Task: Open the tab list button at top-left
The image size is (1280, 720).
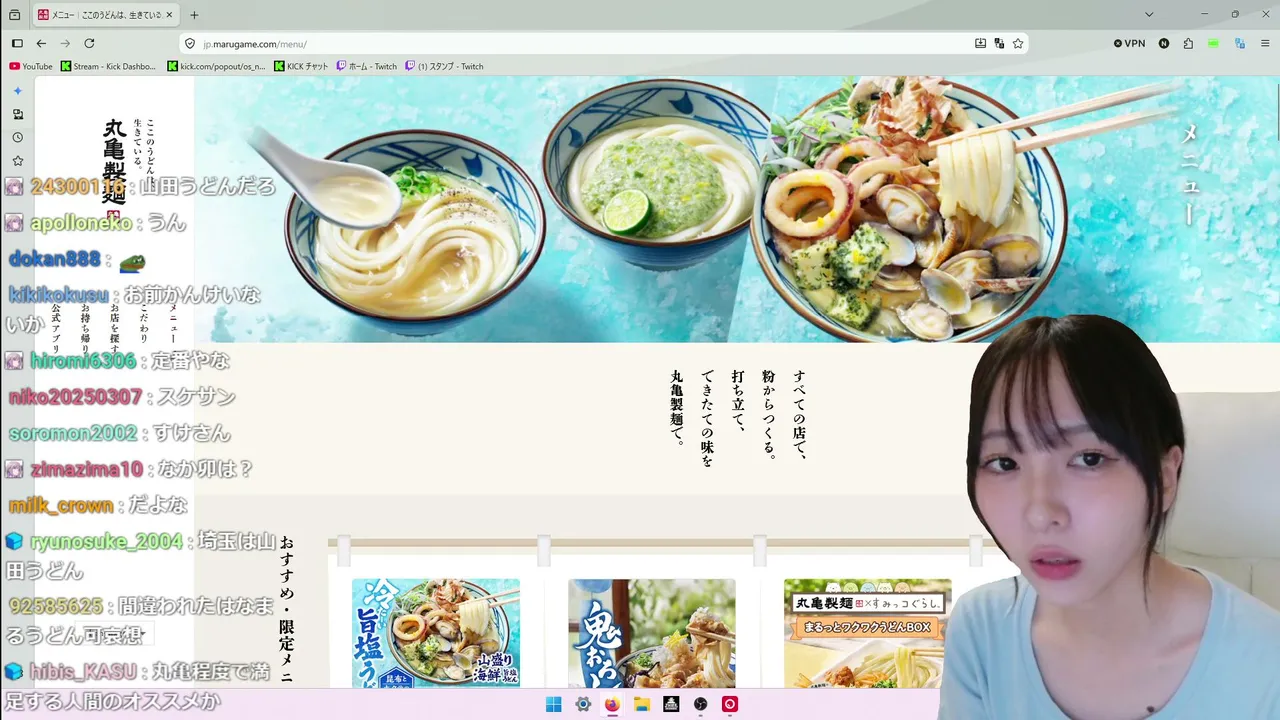Action: [x=14, y=15]
